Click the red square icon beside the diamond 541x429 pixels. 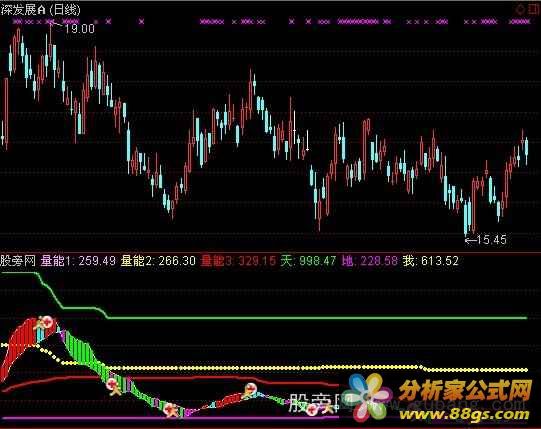coord(533,9)
